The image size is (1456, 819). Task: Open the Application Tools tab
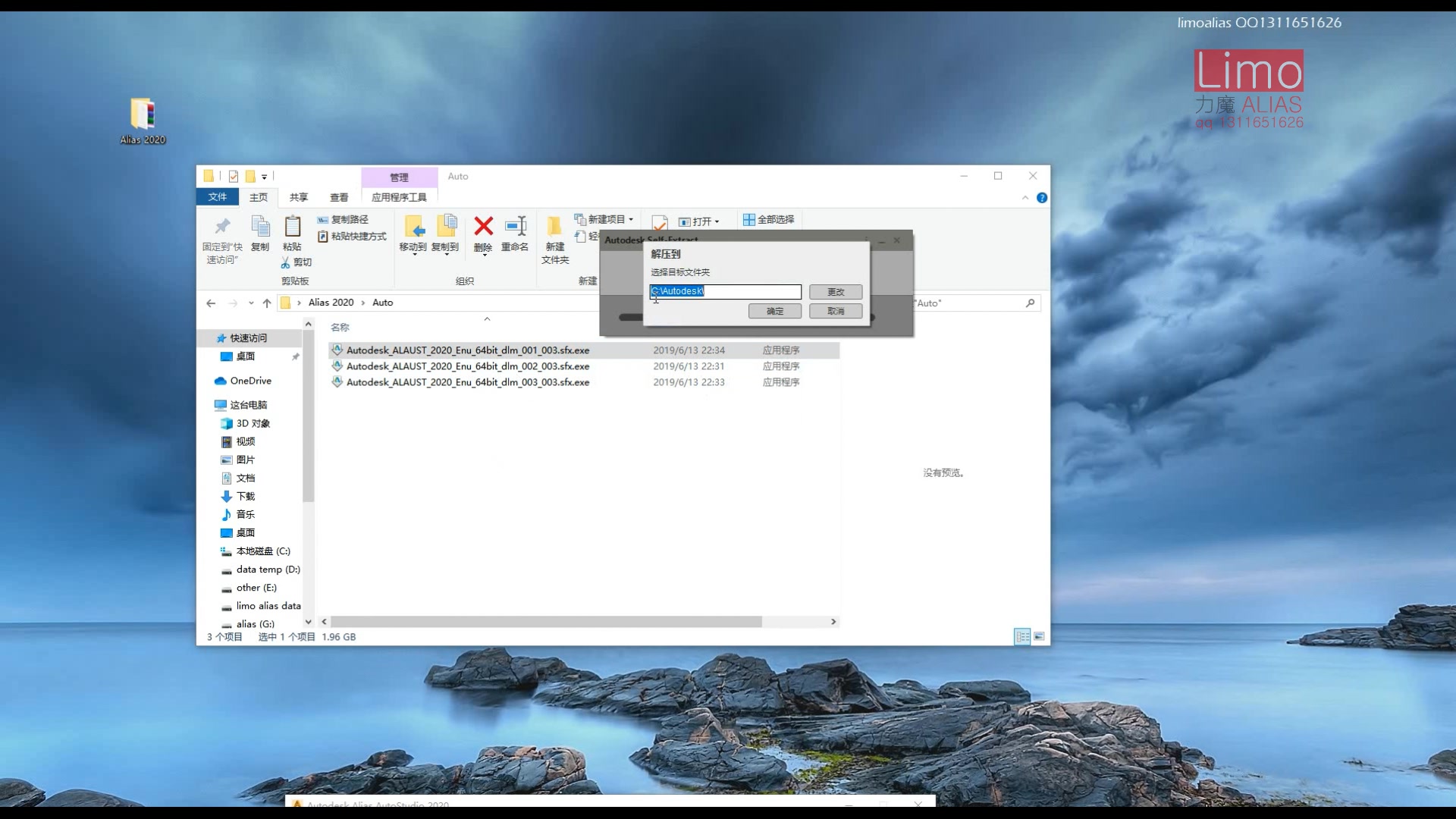tap(399, 197)
